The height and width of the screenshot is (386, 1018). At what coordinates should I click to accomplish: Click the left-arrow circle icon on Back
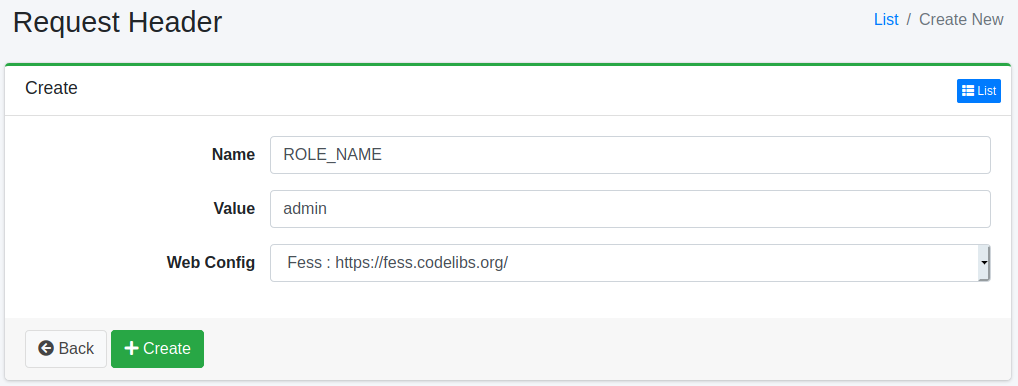(x=45, y=348)
